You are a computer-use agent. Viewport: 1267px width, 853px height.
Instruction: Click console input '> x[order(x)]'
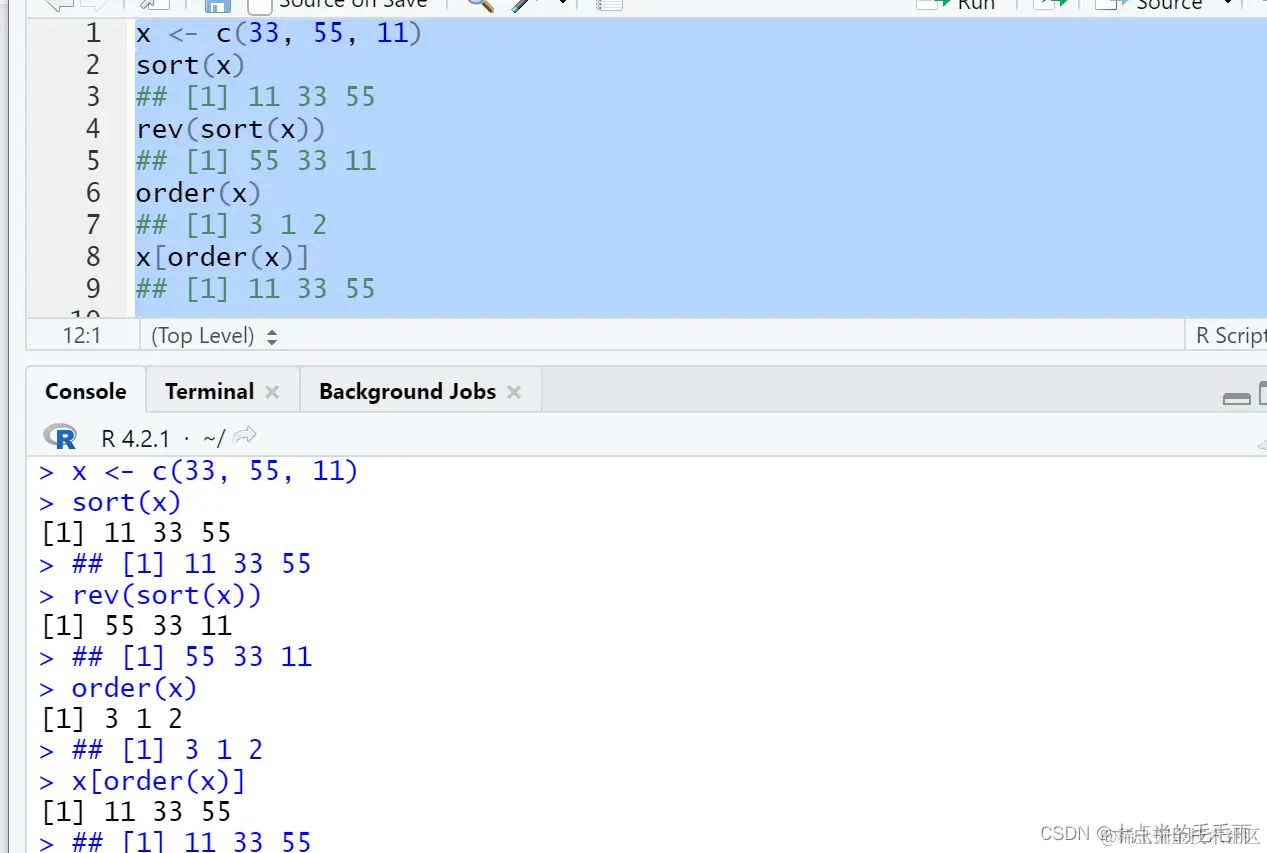point(142,781)
